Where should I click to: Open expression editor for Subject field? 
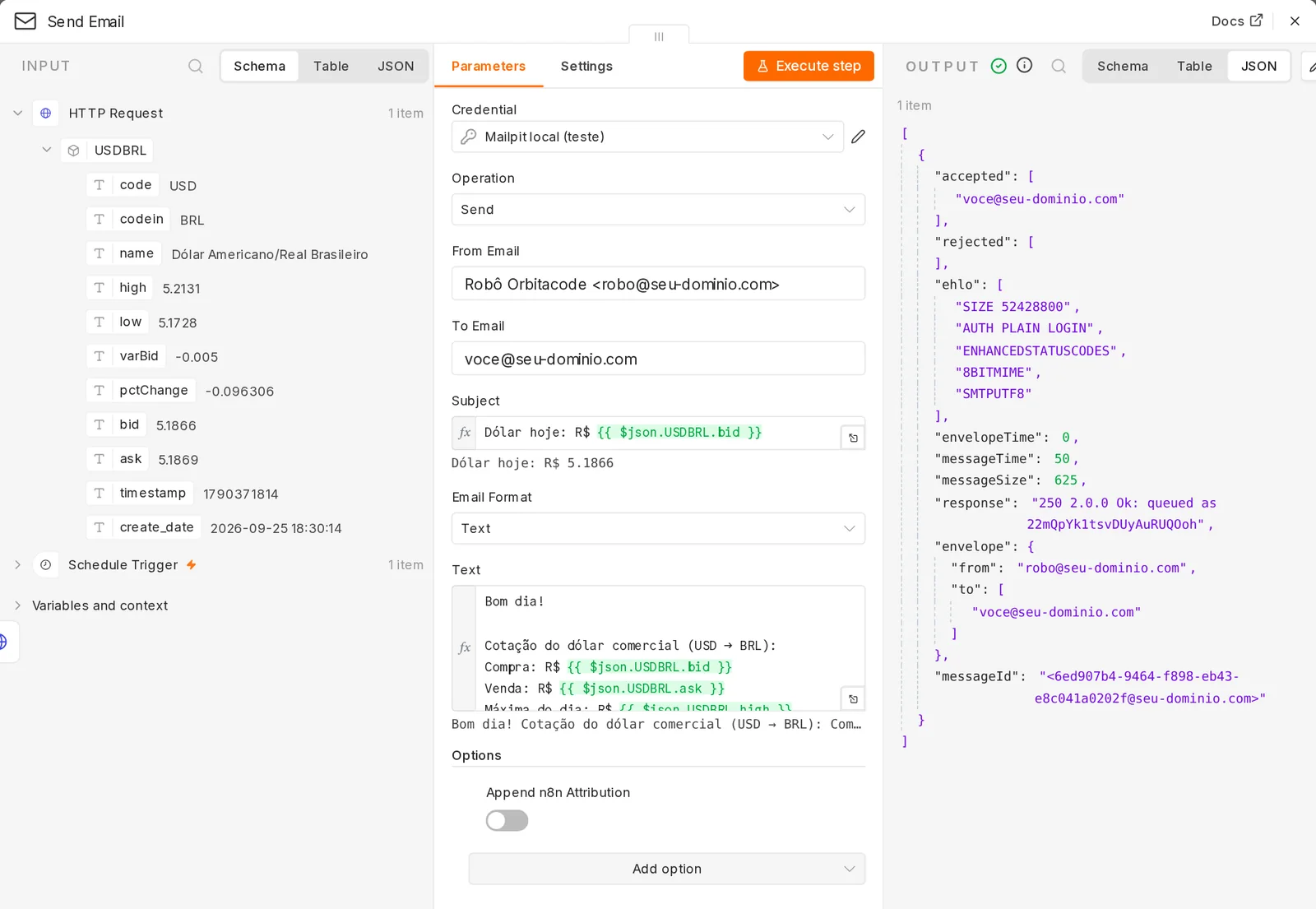pyautogui.click(x=853, y=438)
